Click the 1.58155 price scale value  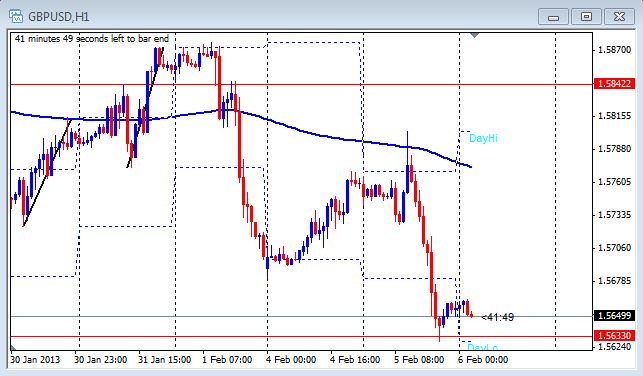615,116
